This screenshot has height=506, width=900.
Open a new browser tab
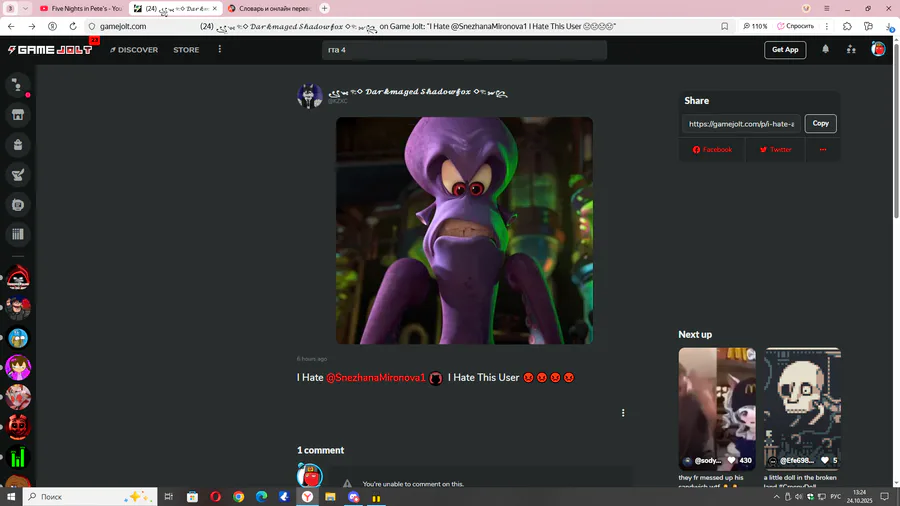coord(324,9)
